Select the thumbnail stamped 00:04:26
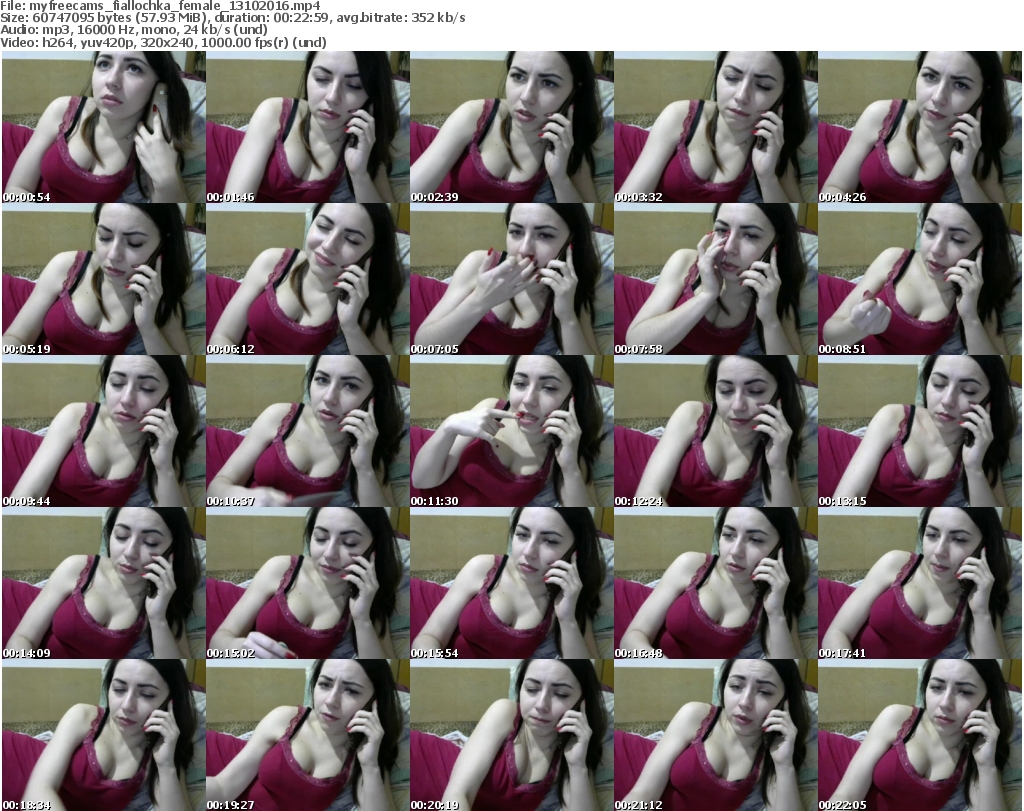 [920, 127]
